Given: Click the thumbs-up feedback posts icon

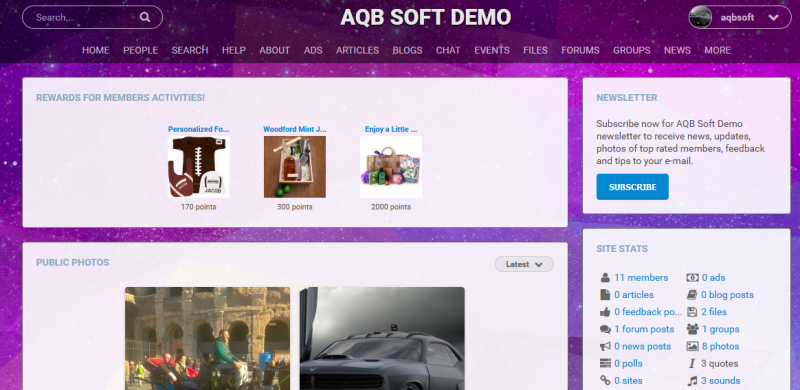Looking at the screenshot, I should [x=605, y=312].
